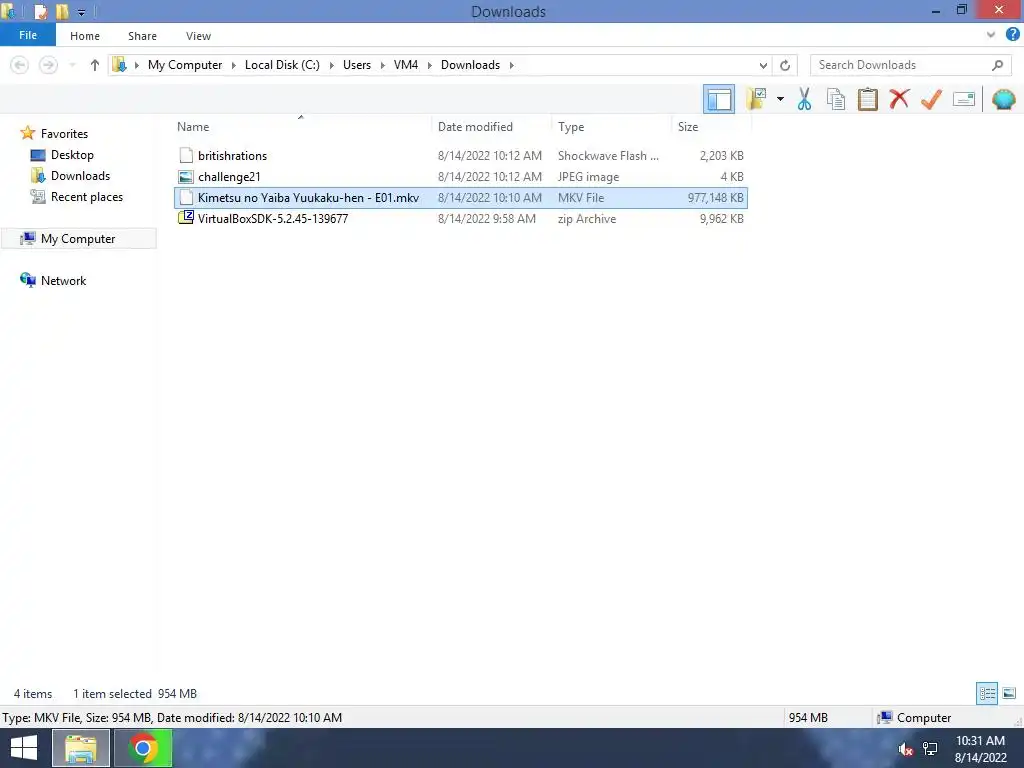This screenshot has height=768, width=1024.
Task: Switch to large icons view in status bar
Action: point(1009,693)
